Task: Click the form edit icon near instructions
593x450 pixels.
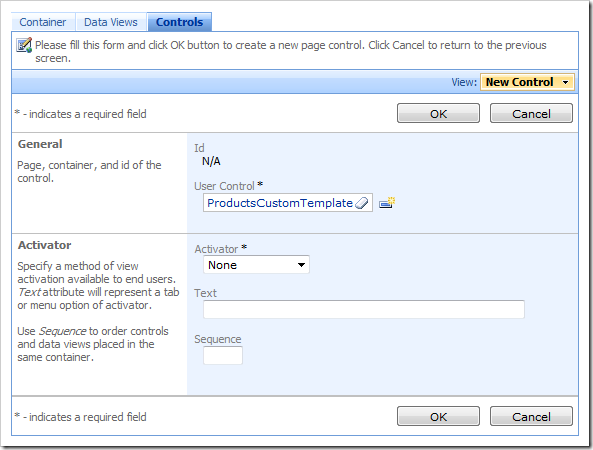Action: [24, 45]
